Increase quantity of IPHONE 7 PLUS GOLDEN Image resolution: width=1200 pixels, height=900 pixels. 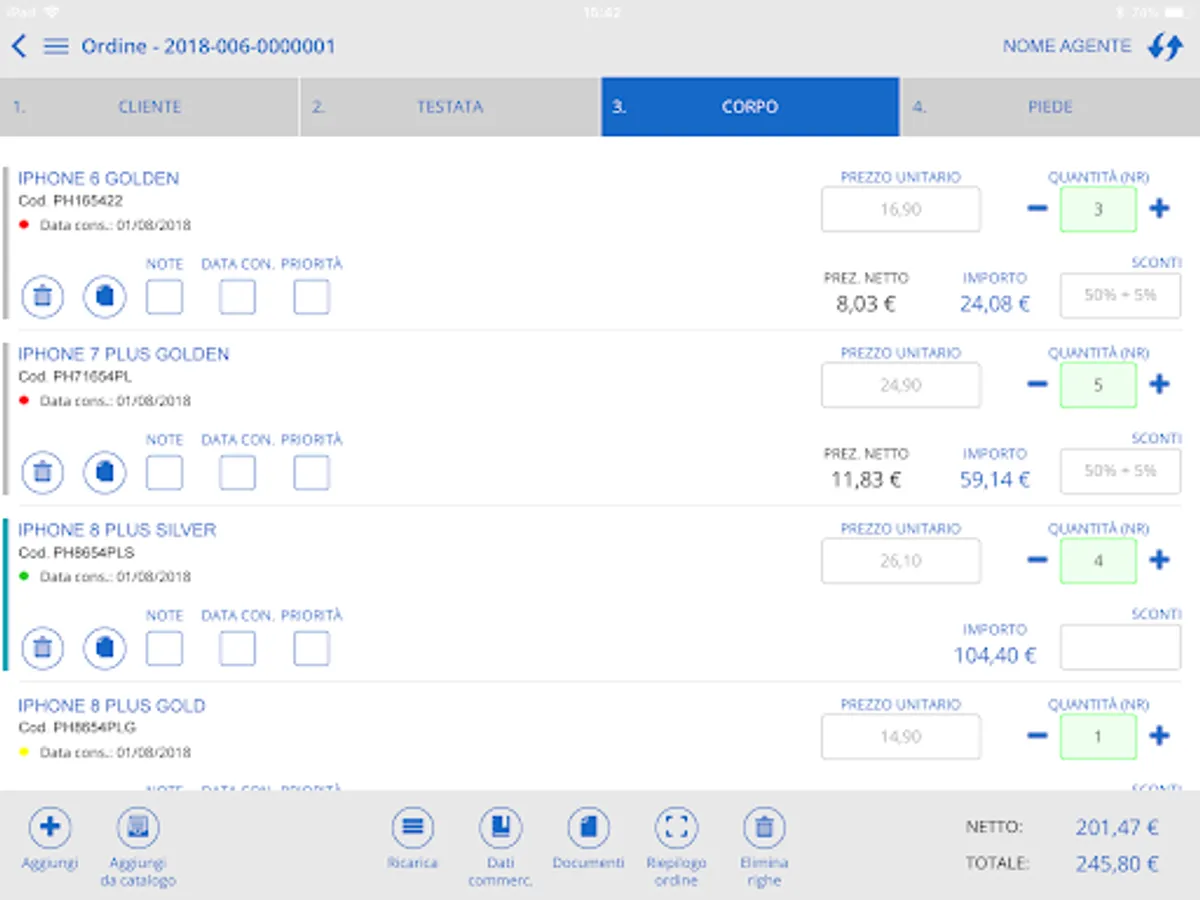tap(1159, 385)
